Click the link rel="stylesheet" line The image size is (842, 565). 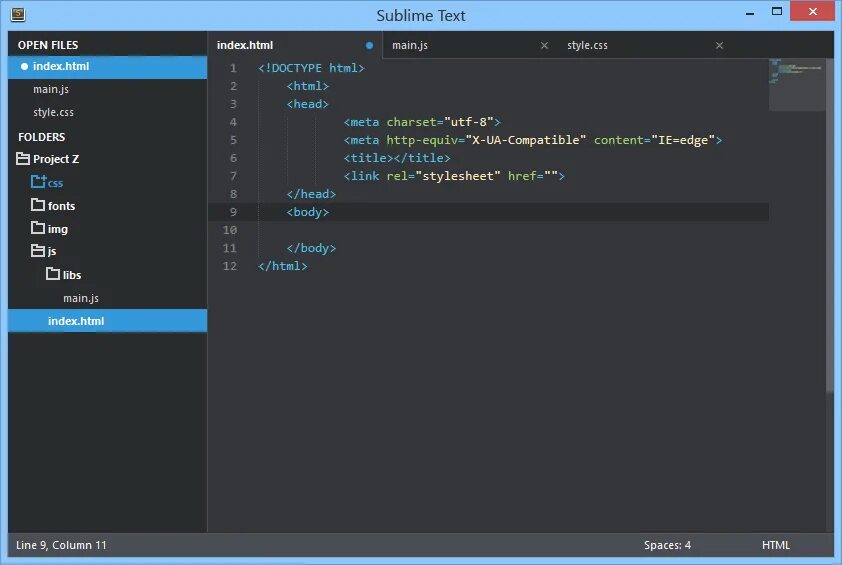click(x=454, y=176)
